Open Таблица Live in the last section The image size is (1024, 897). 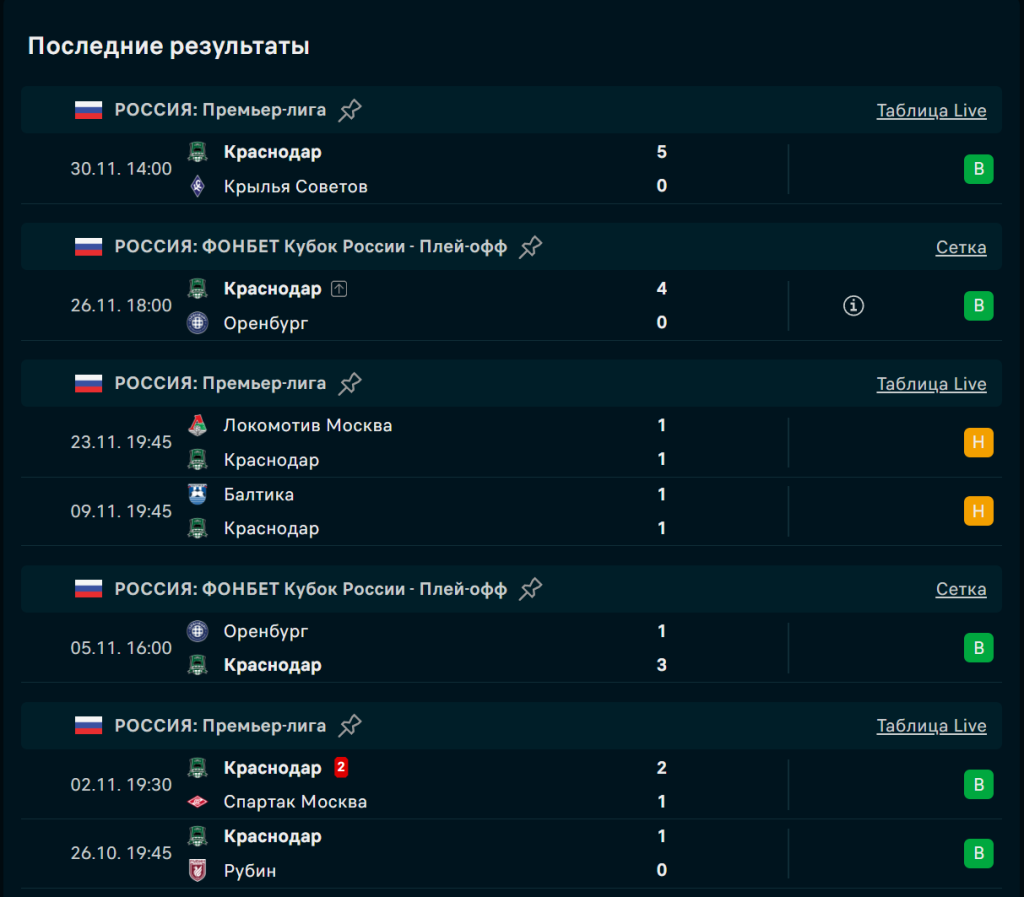coord(931,726)
